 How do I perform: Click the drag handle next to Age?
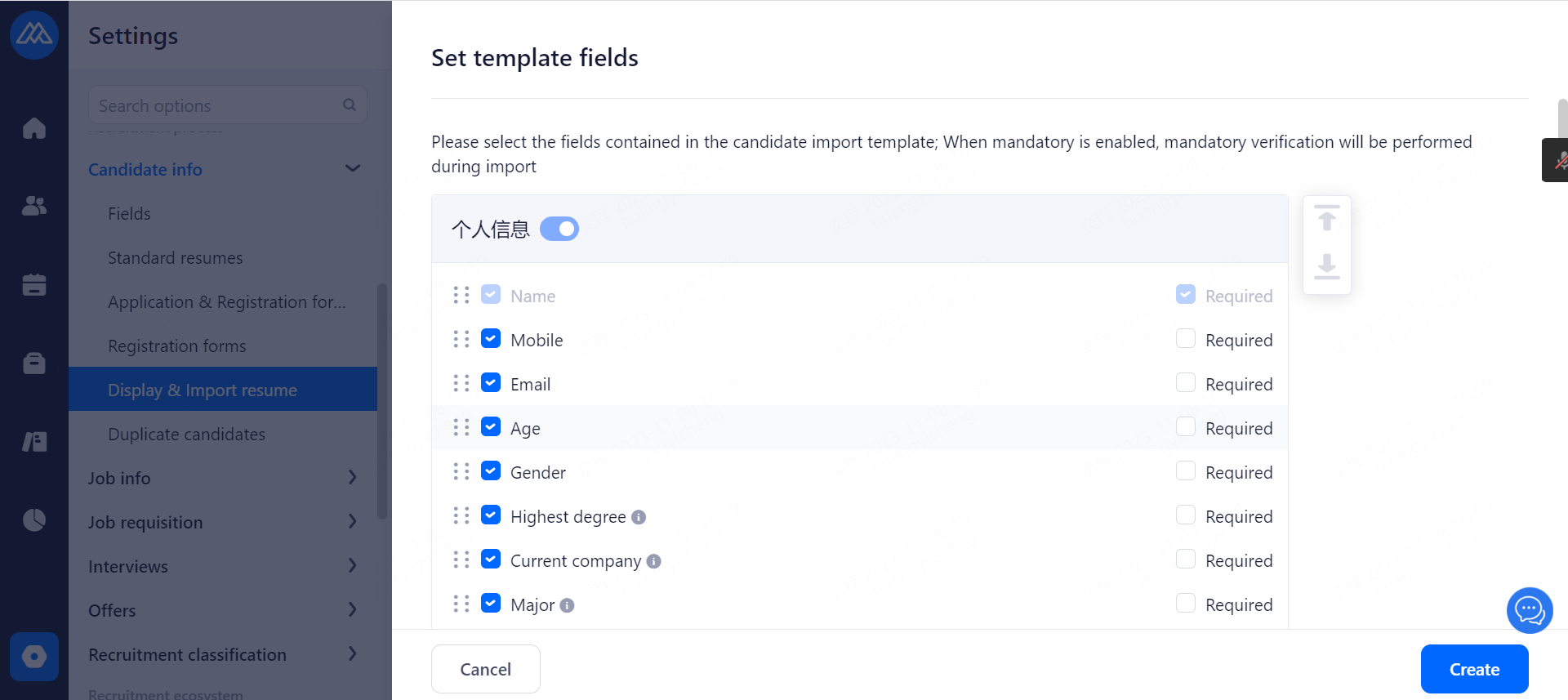coord(461,427)
